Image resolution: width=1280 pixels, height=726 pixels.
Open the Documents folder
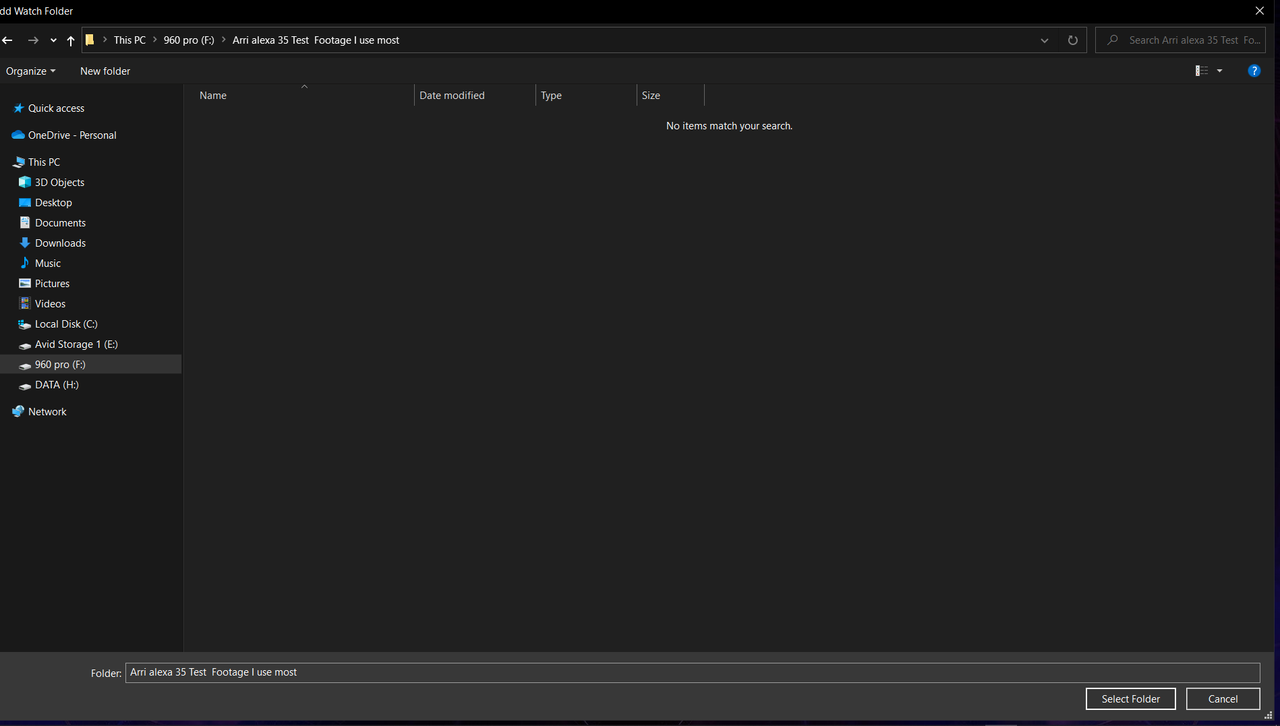tap(60, 223)
